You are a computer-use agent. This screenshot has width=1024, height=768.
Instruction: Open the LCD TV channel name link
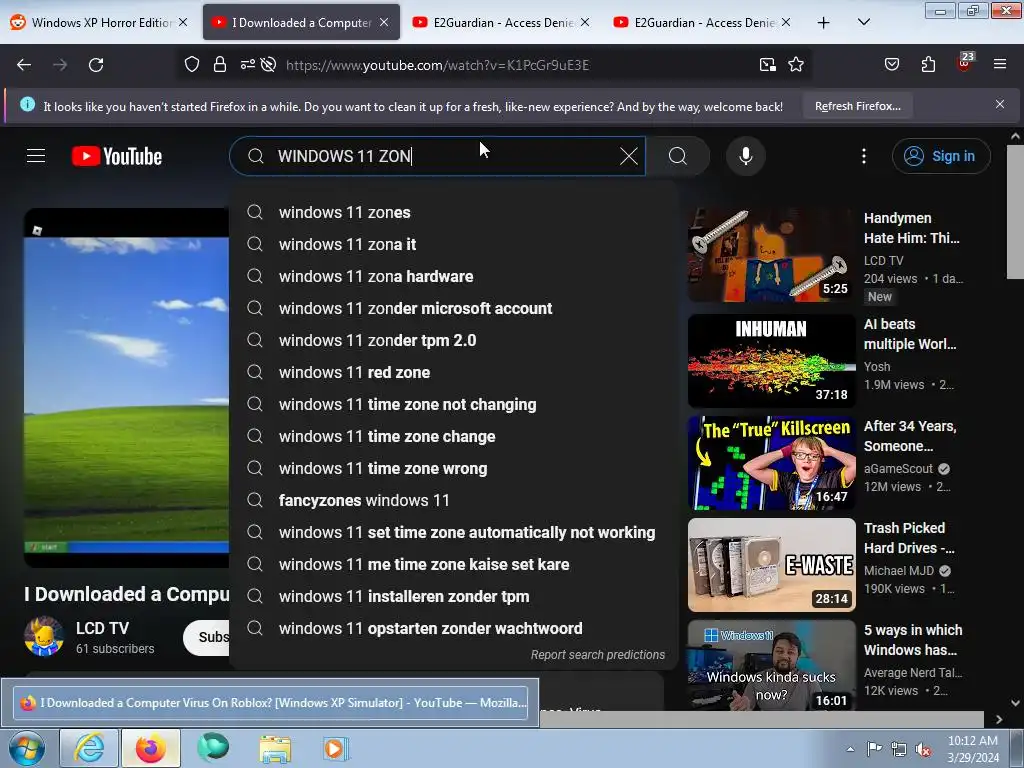[103, 628]
